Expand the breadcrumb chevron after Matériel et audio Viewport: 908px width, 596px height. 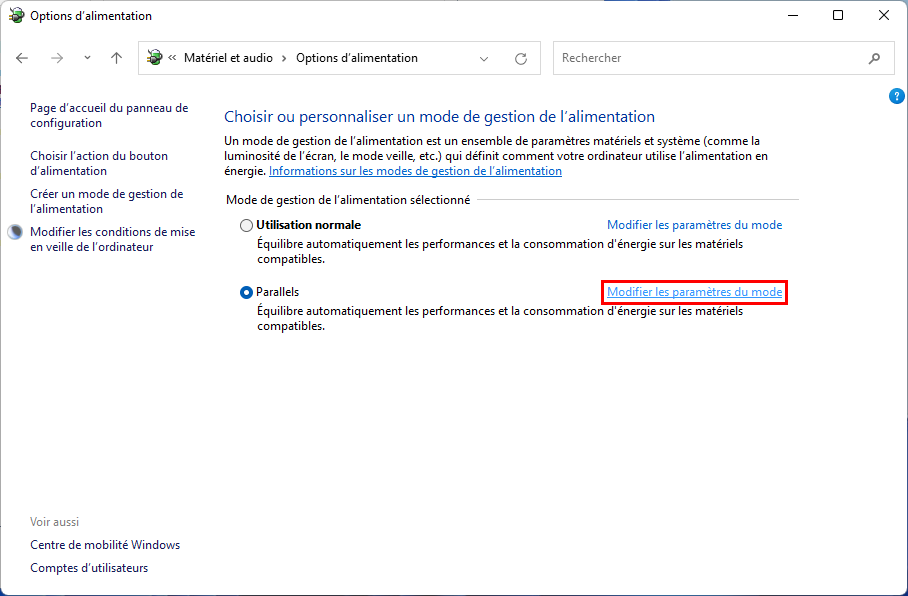[284, 58]
